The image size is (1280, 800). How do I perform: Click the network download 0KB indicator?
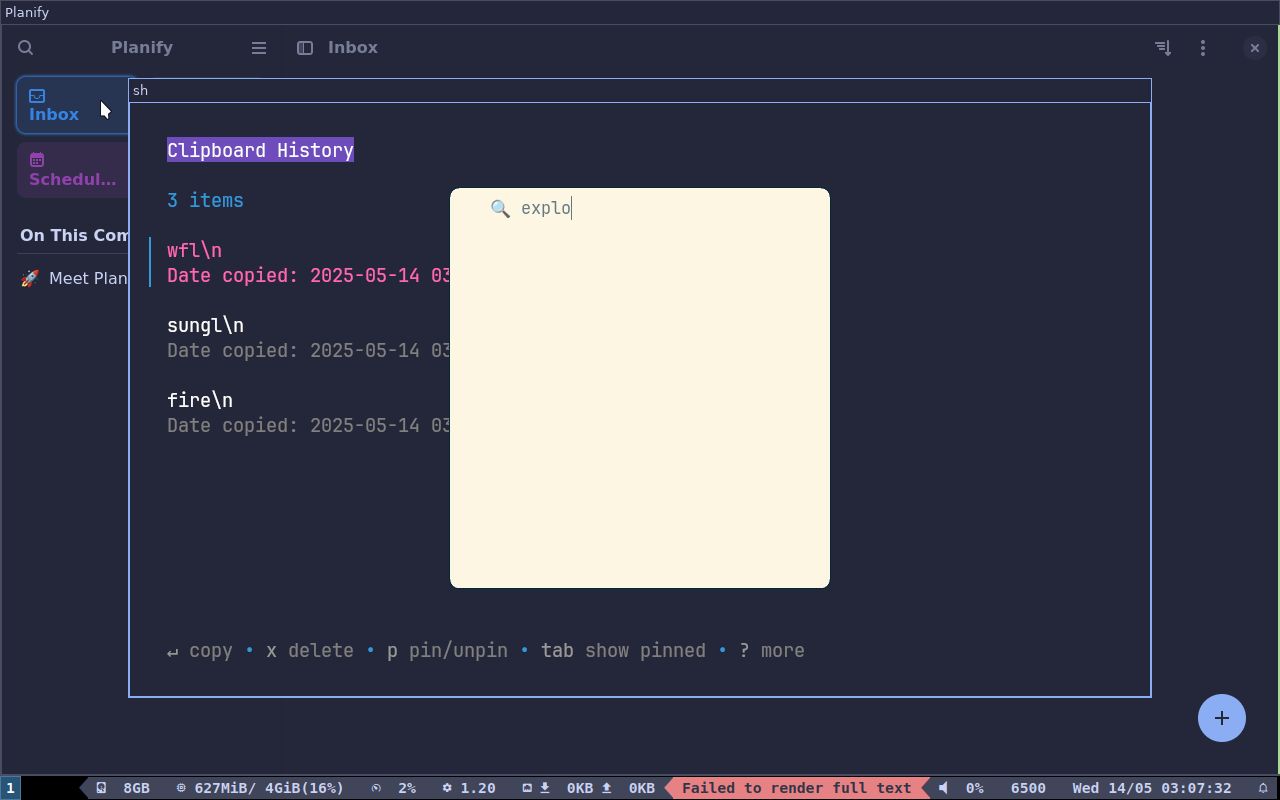coord(566,788)
